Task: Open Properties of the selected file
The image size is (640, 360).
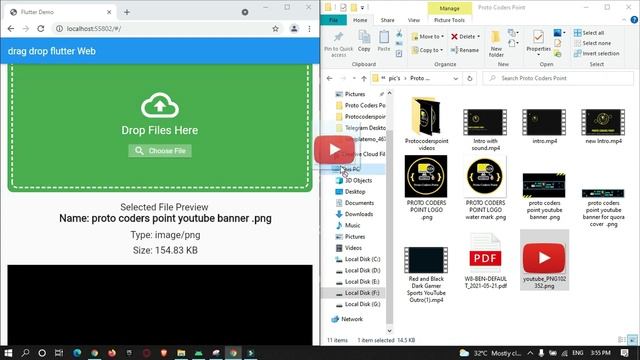Action: 538,43
